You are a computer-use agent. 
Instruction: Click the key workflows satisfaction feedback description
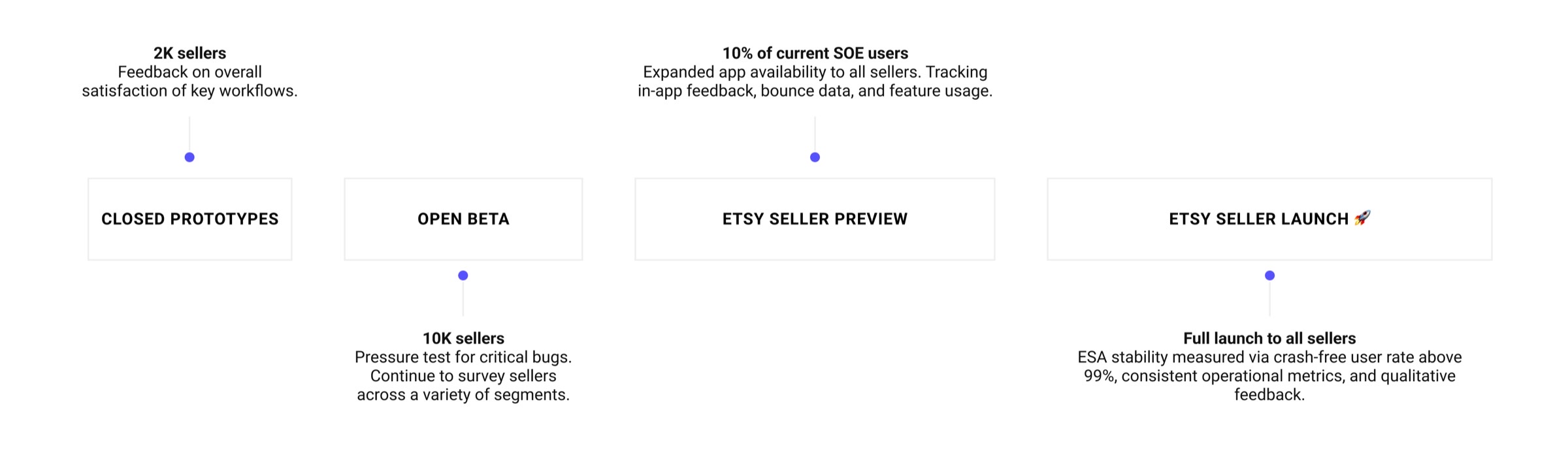[x=189, y=82]
